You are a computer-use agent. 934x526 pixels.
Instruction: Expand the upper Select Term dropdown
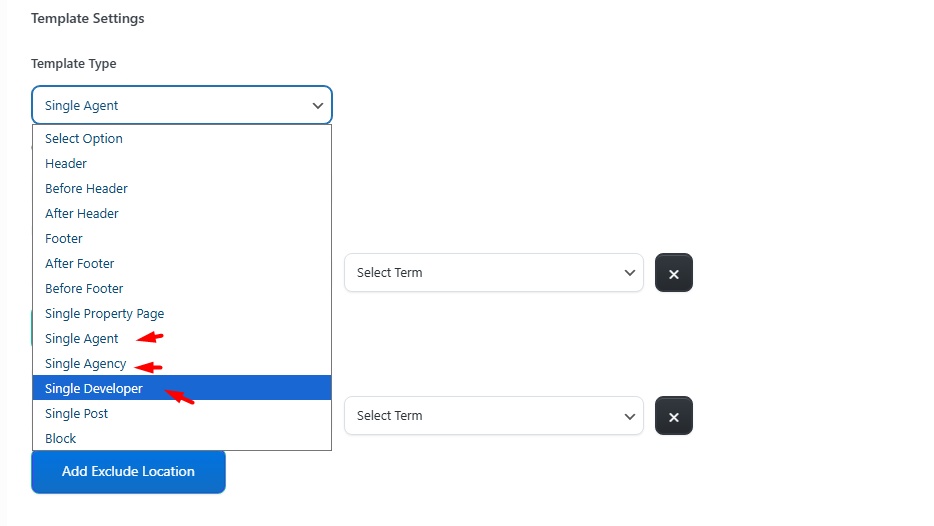[494, 273]
